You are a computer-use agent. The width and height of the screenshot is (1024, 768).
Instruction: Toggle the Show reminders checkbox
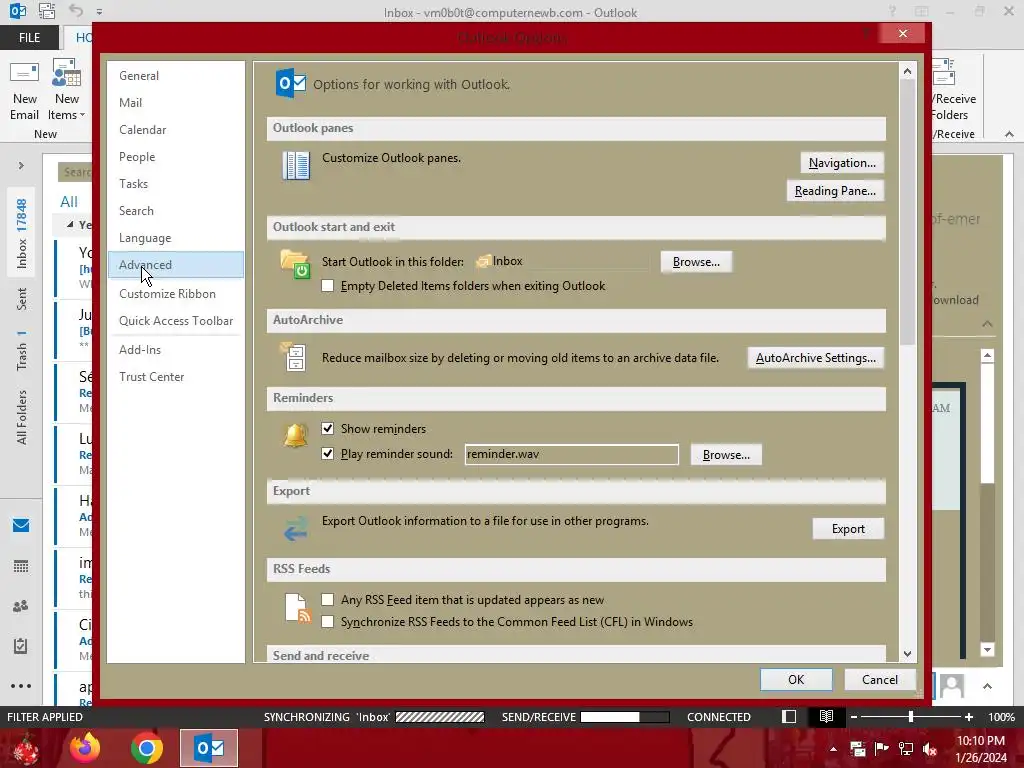328,428
